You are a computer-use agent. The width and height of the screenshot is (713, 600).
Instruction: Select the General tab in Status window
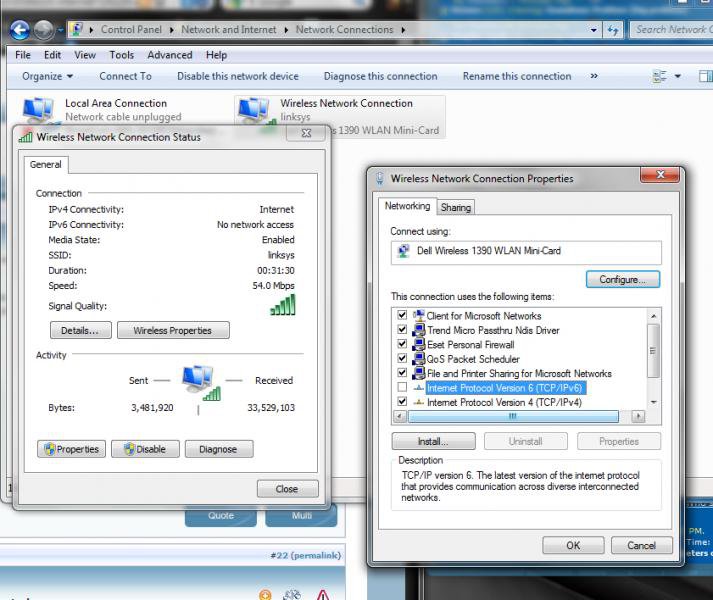pyautogui.click(x=45, y=165)
